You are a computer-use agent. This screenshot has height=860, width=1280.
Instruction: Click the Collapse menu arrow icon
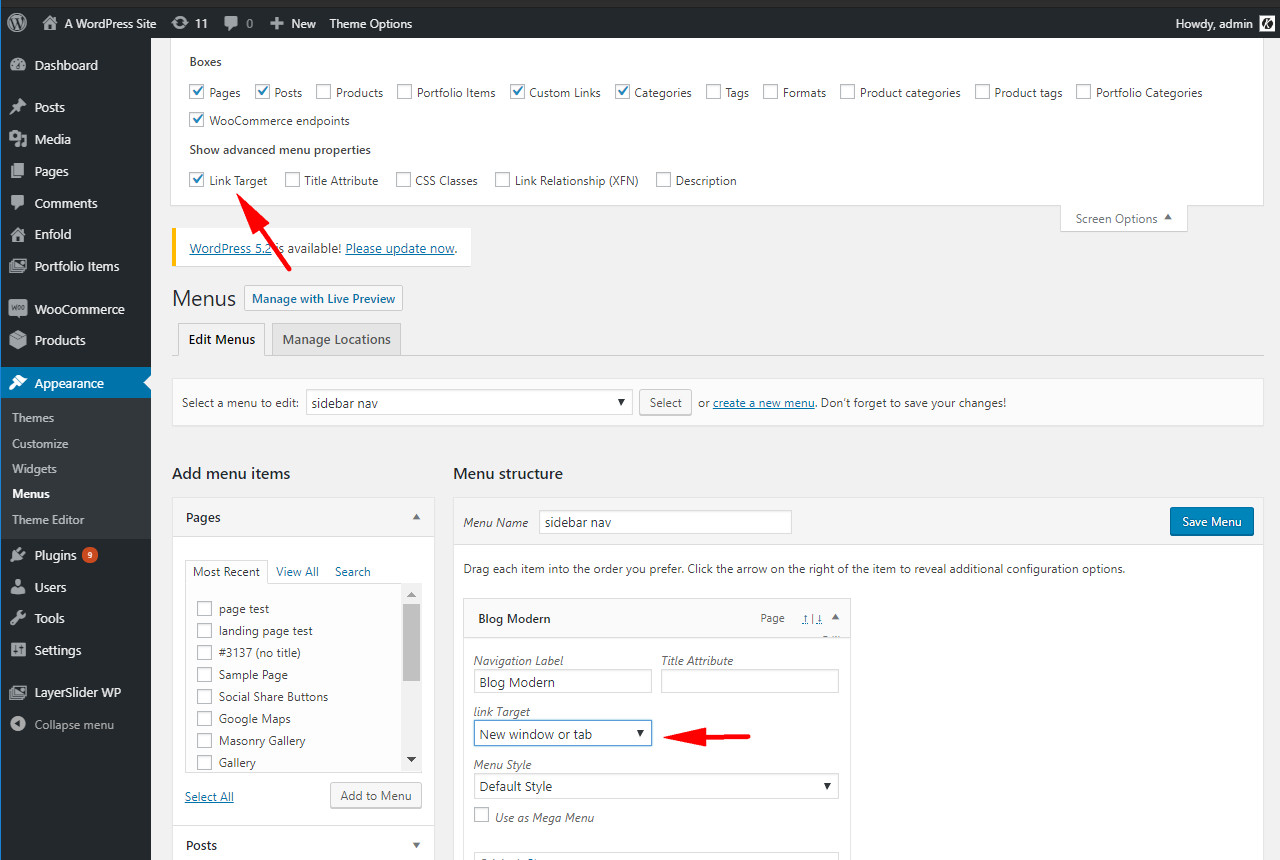(x=18, y=724)
